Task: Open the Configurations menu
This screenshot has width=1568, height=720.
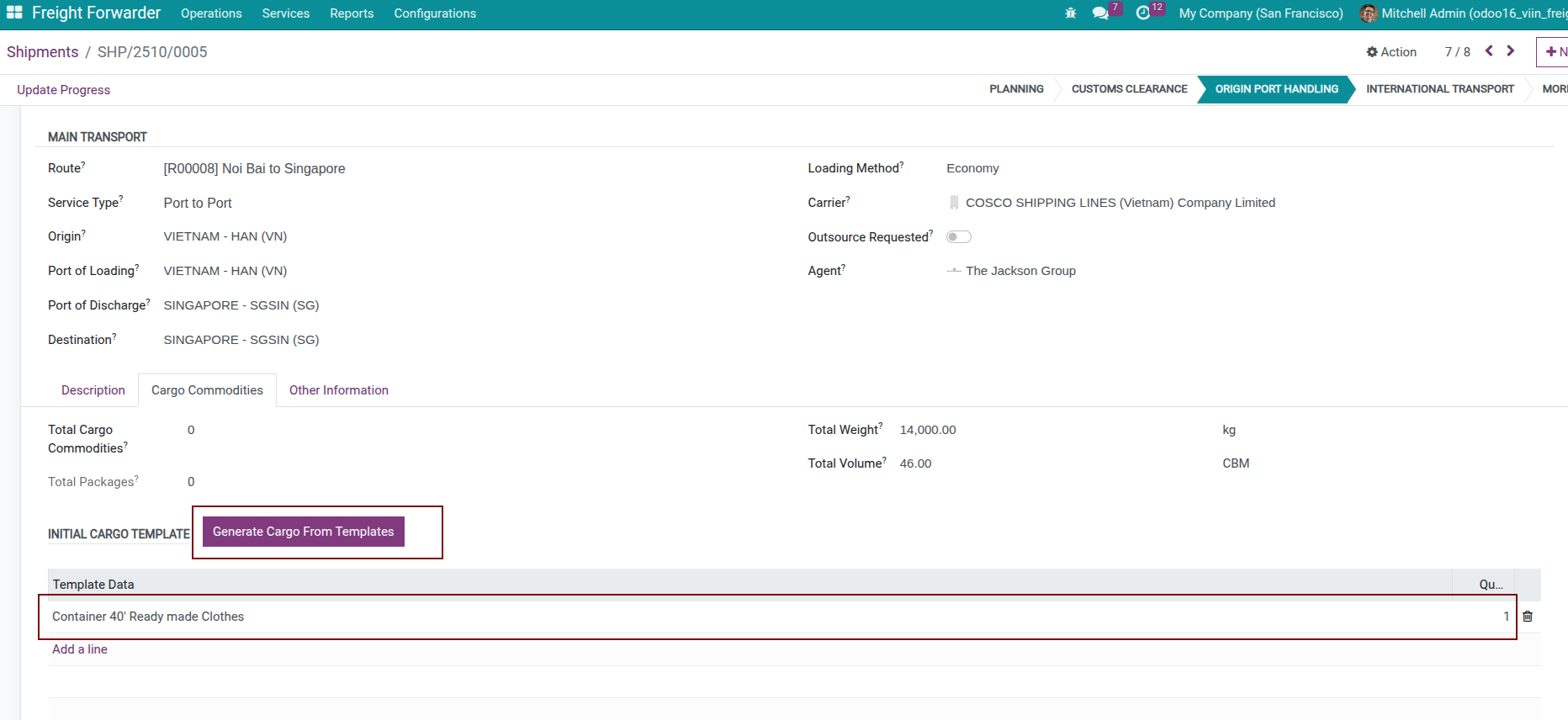Action: click(435, 13)
